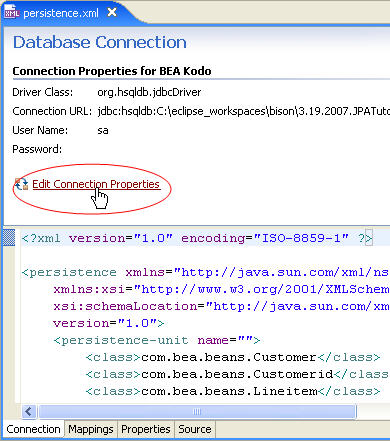Close the persistence.xml editor tab
This screenshot has width=390, height=441.
112,13
